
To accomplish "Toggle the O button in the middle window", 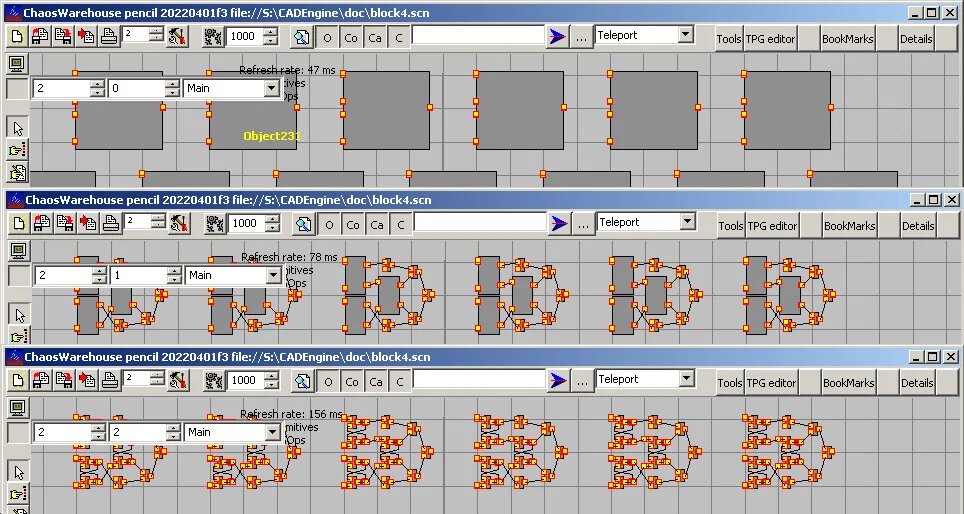I will 328,225.
